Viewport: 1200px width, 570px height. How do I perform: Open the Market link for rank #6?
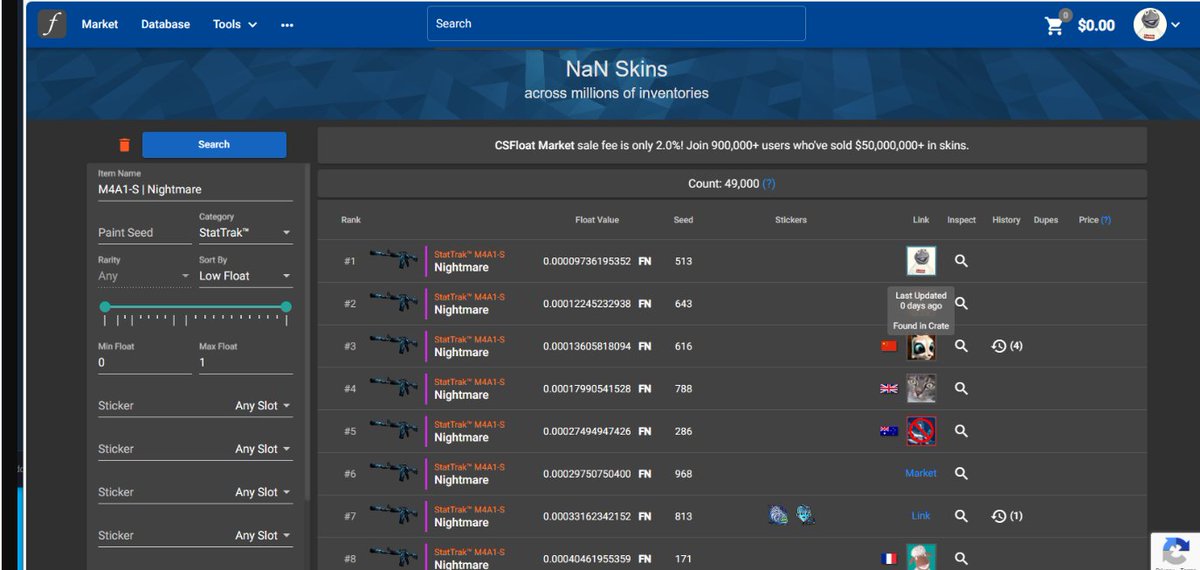(x=921, y=473)
